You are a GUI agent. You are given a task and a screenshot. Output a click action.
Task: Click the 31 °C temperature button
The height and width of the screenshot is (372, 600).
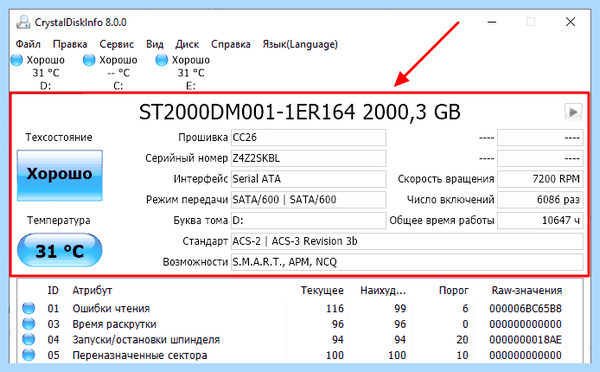(x=60, y=250)
